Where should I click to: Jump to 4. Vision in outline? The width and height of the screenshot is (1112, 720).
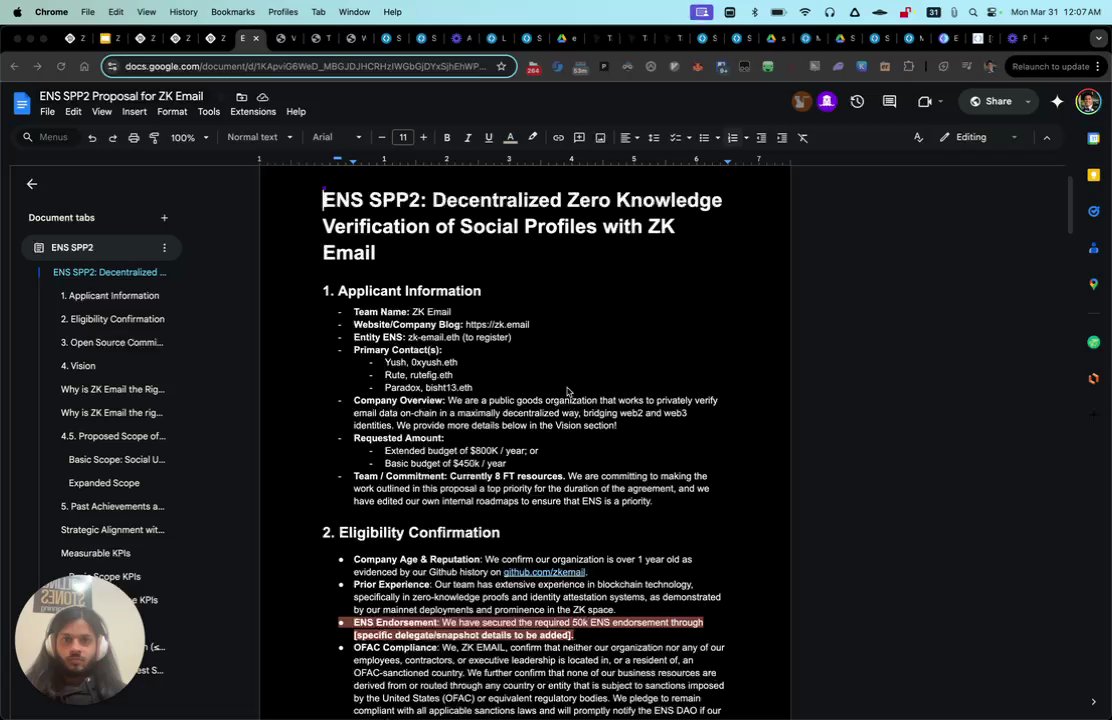click(x=78, y=365)
